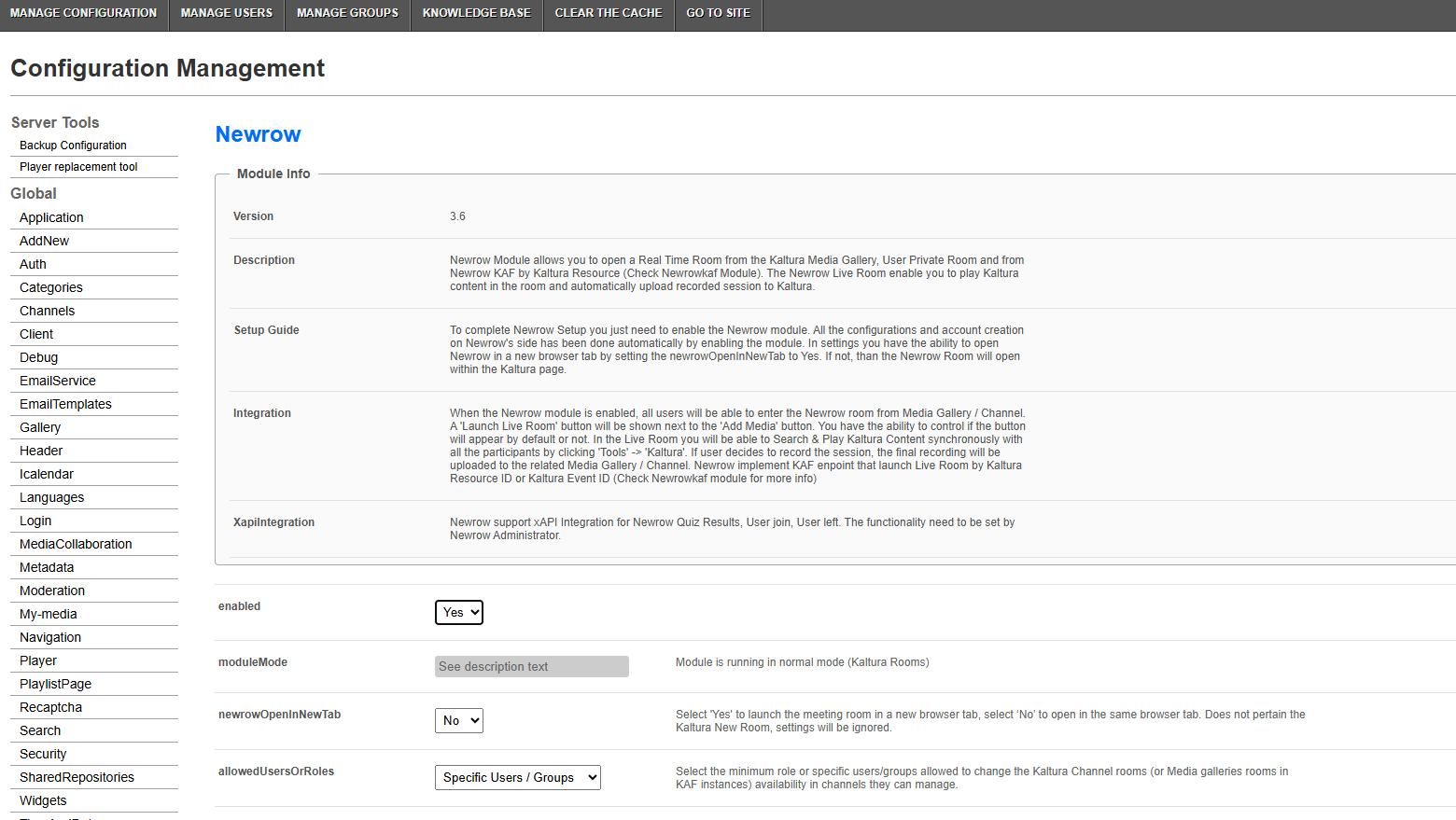Go to Icalendar settings

[x=47, y=474]
